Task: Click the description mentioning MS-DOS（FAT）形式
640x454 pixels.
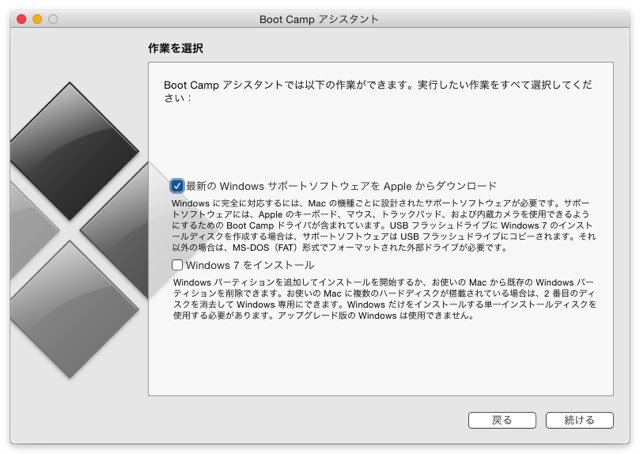Action: tap(384, 225)
